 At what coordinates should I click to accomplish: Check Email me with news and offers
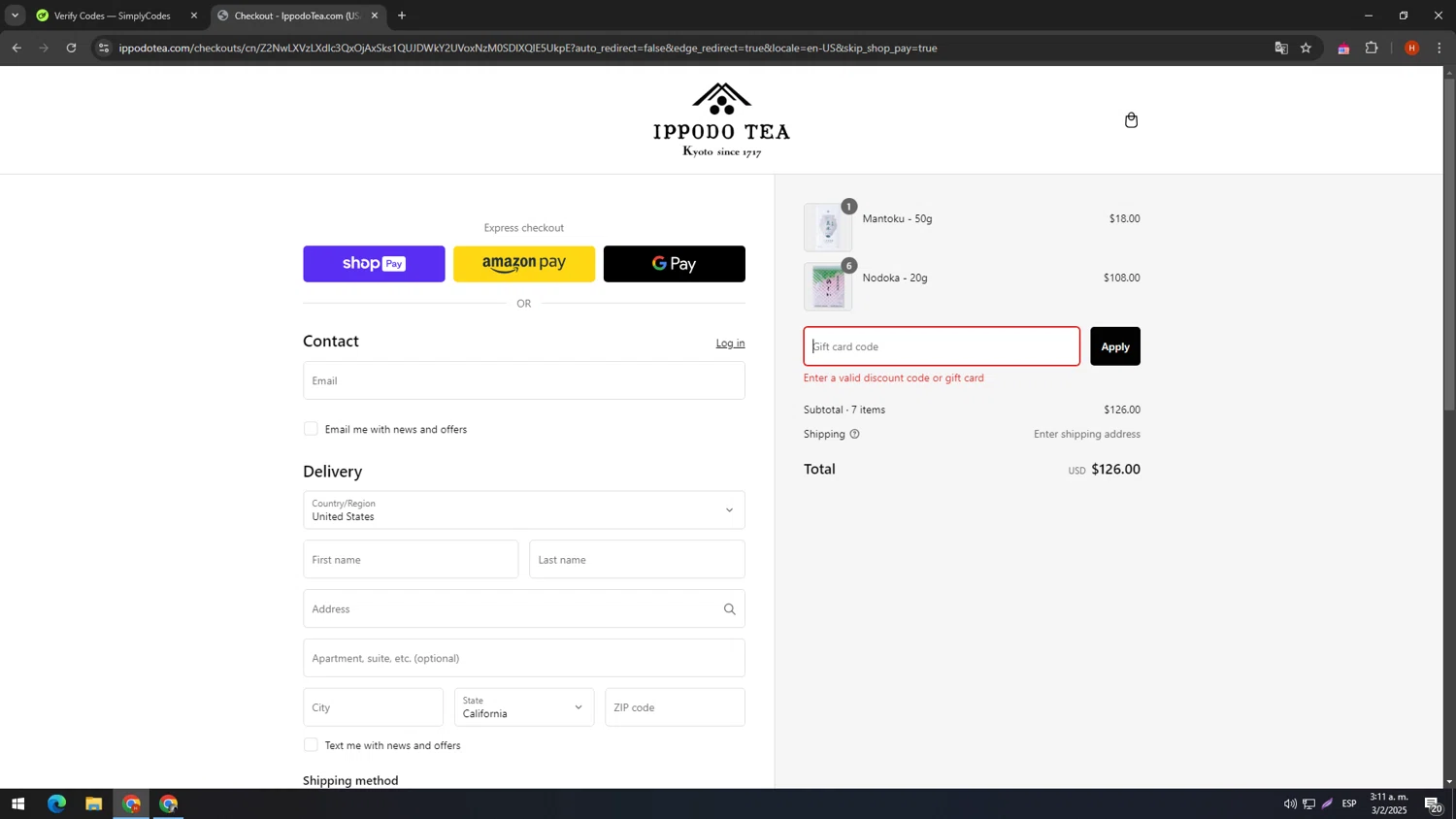pos(311,429)
